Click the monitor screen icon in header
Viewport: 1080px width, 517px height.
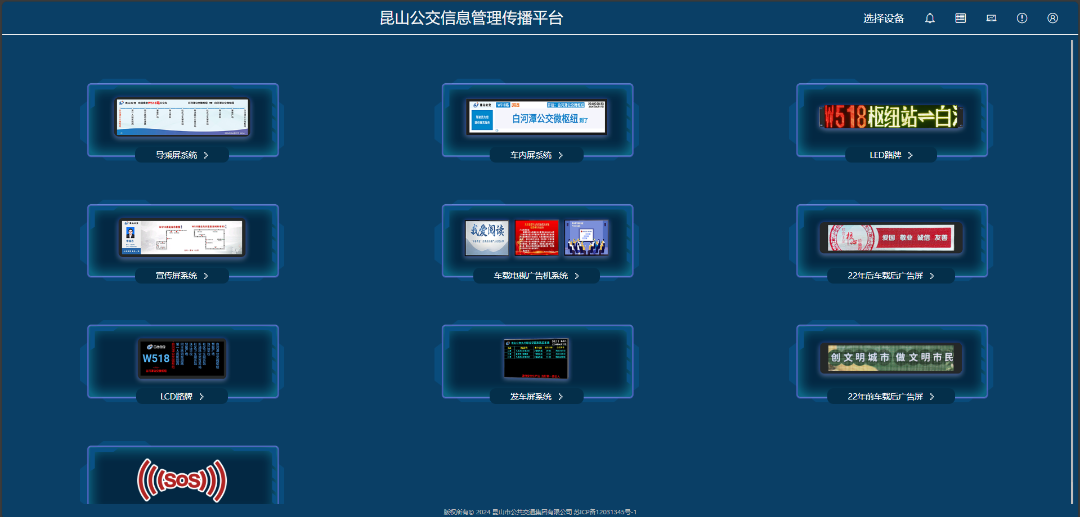(991, 18)
